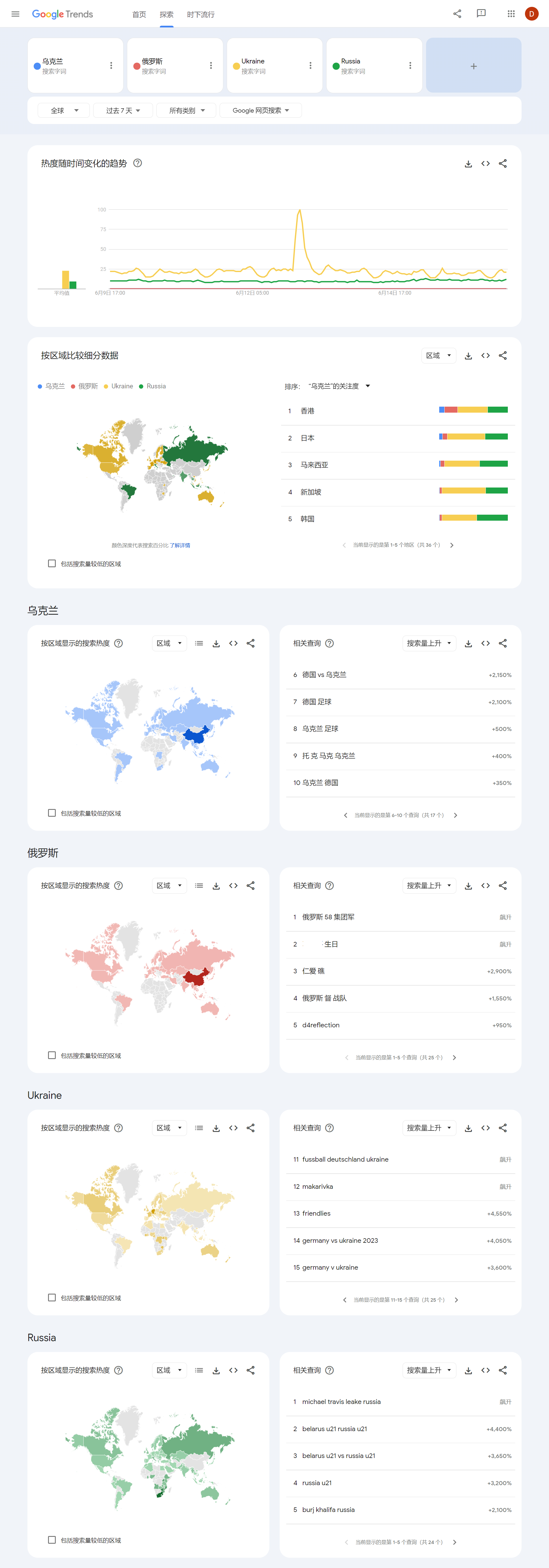This screenshot has height=1568, width=549.
Task: Open more options for Russia search term
Action: tap(410, 66)
